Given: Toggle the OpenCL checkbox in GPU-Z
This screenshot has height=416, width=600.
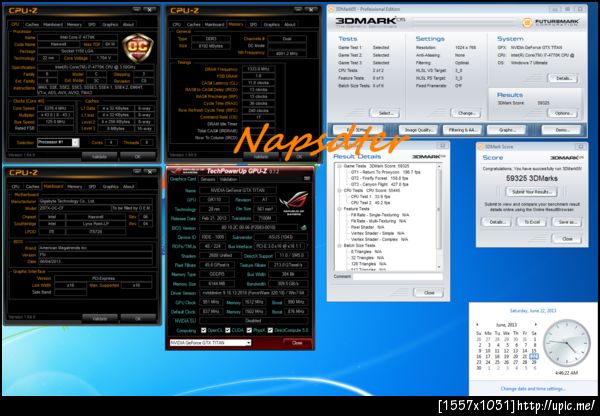Looking at the screenshot, I should click(204, 330).
